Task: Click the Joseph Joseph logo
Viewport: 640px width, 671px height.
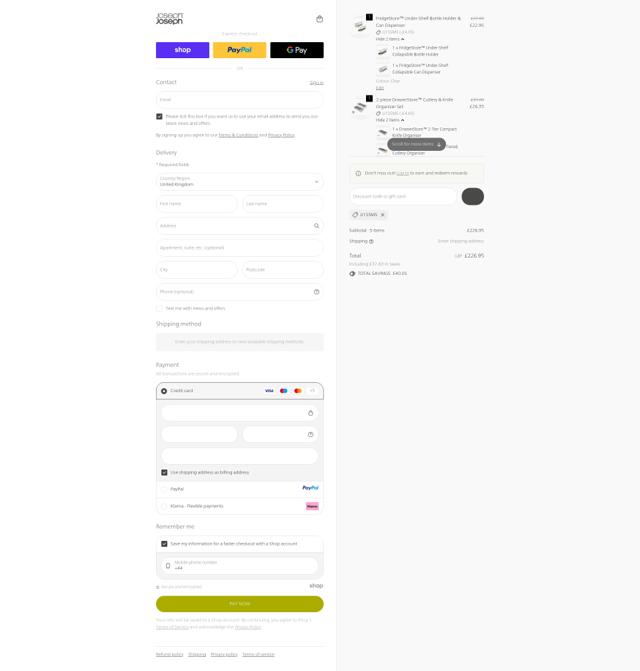Action: (169, 18)
